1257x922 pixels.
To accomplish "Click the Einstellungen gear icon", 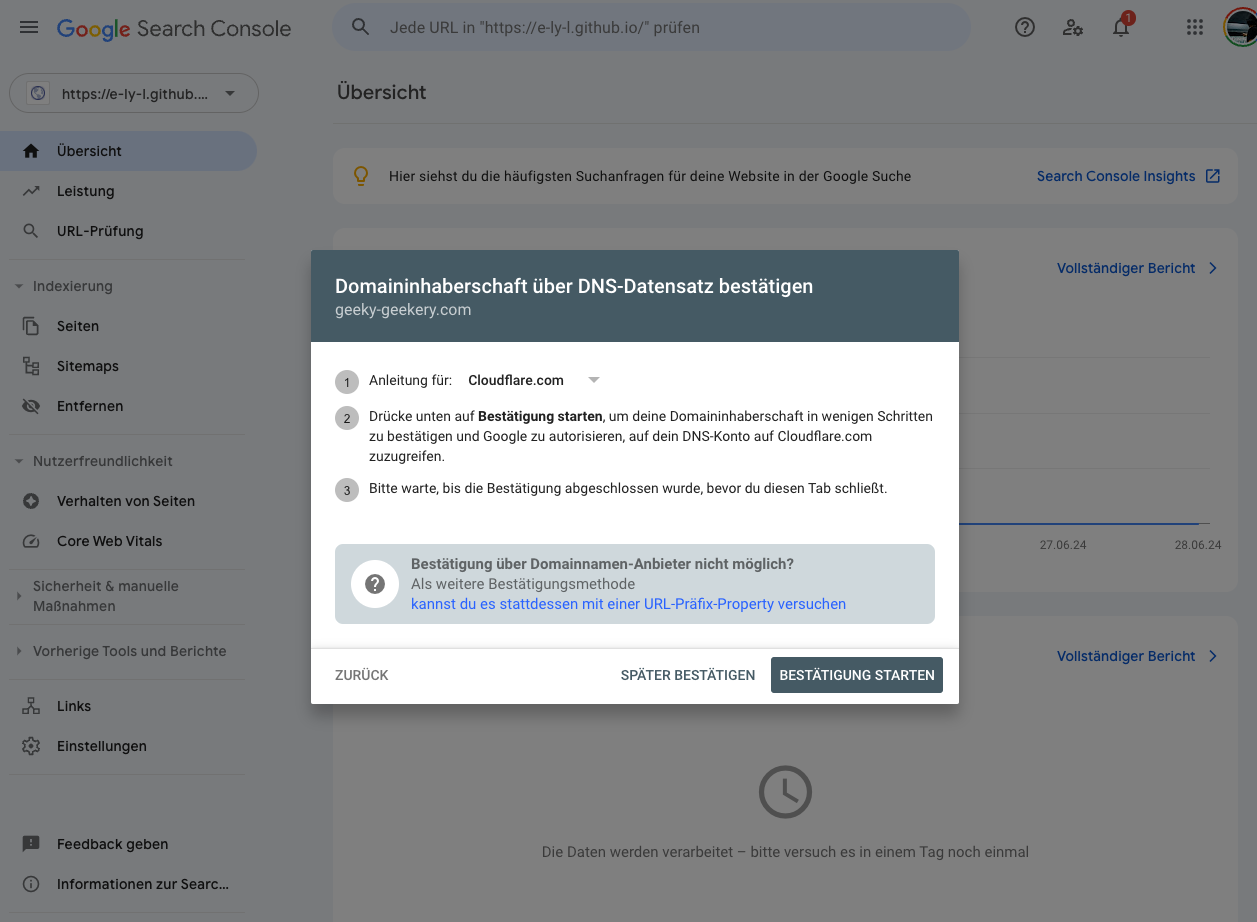I will pos(31,746).
